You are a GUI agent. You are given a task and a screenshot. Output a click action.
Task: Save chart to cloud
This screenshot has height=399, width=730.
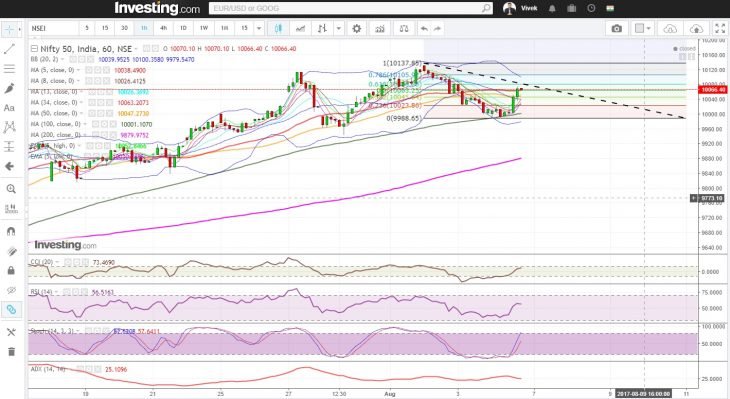tap(696, 28)
